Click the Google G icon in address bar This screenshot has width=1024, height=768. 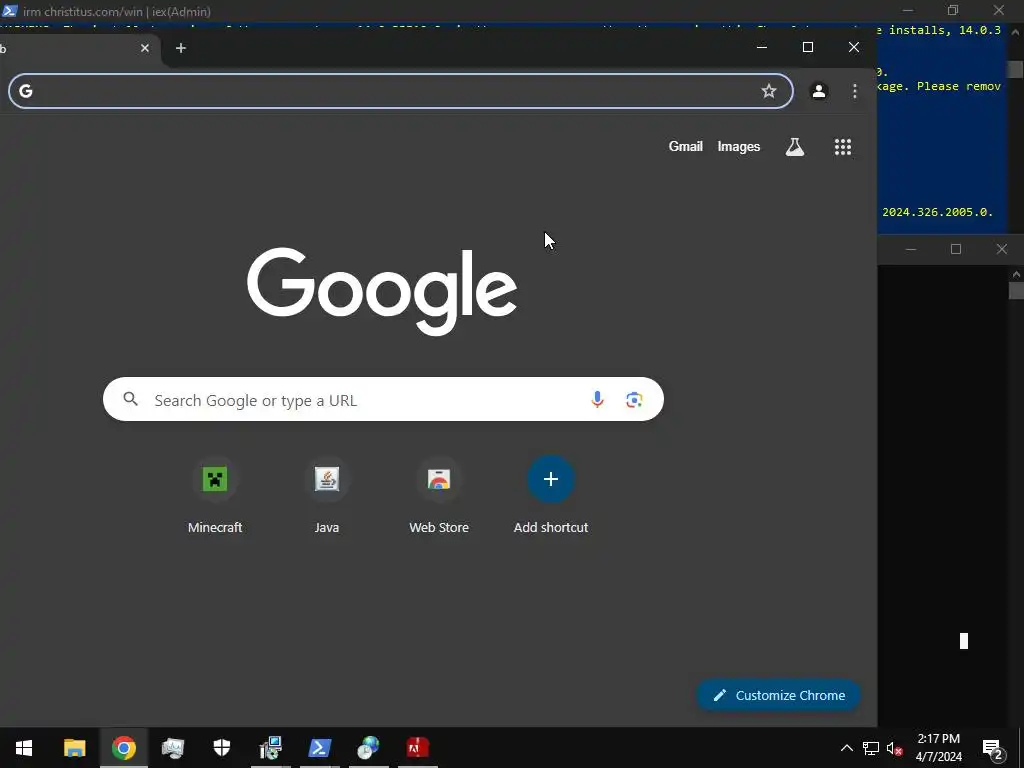point(25,91)
